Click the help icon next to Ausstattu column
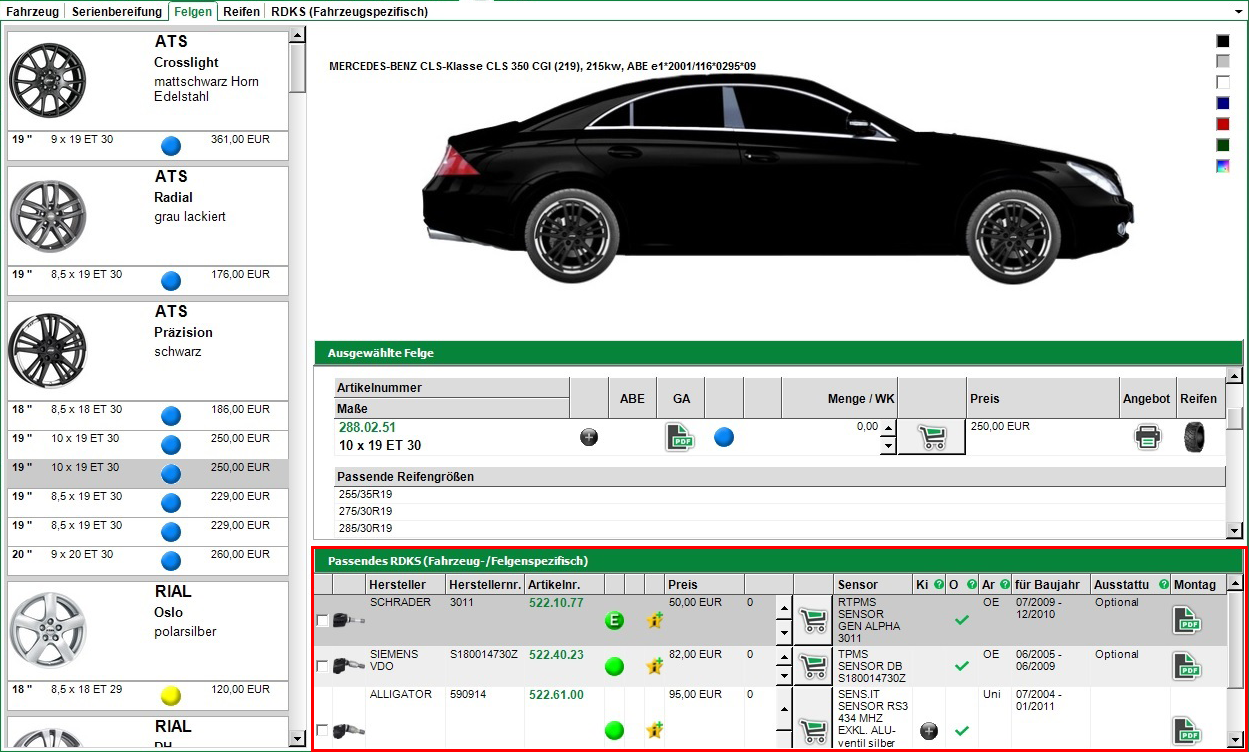Screen dimensions: 1249x752 1163,584
